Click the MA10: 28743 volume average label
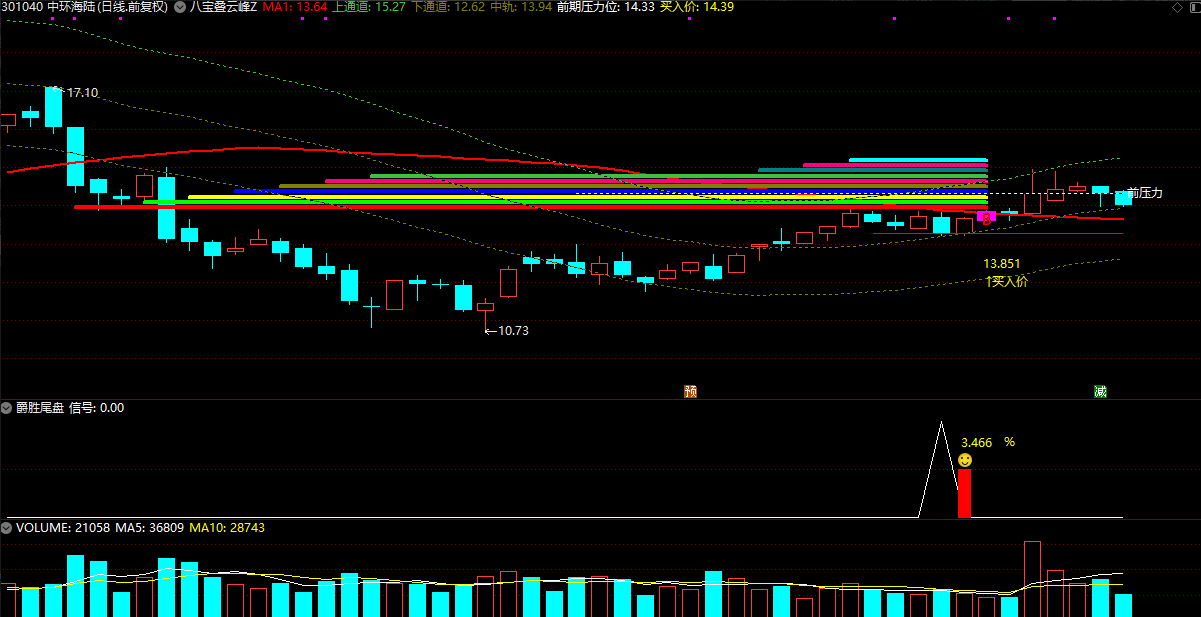This screenshot has width=1201, height=617. [x=227, y=527]
